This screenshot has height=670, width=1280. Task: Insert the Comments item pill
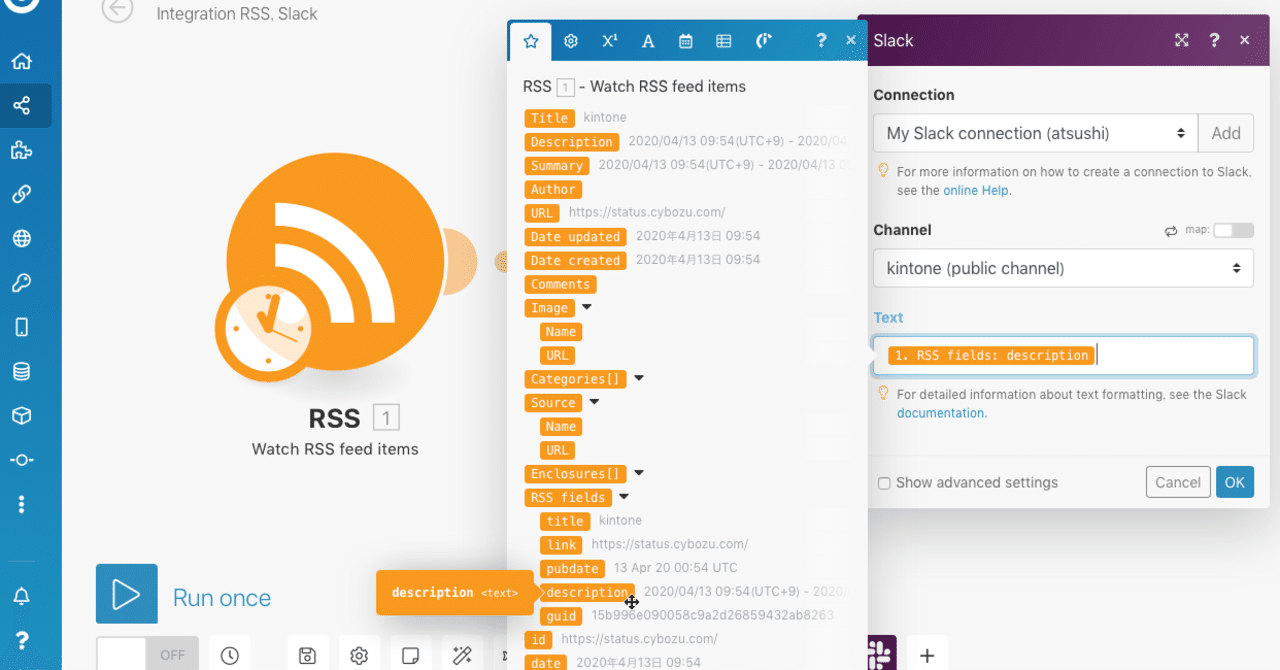tap(560, 284)
